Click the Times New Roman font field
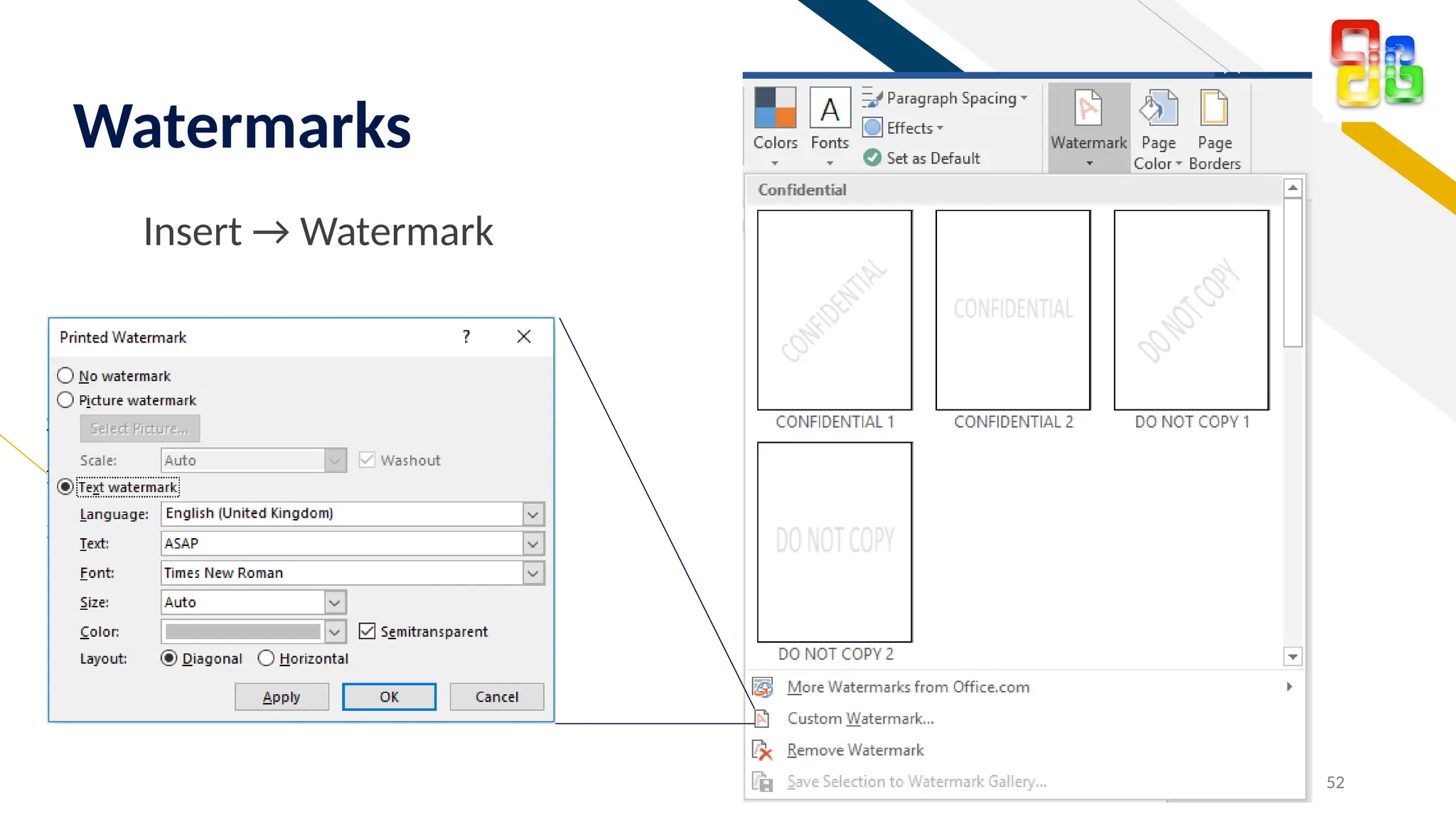 click(x=342, y=573)
